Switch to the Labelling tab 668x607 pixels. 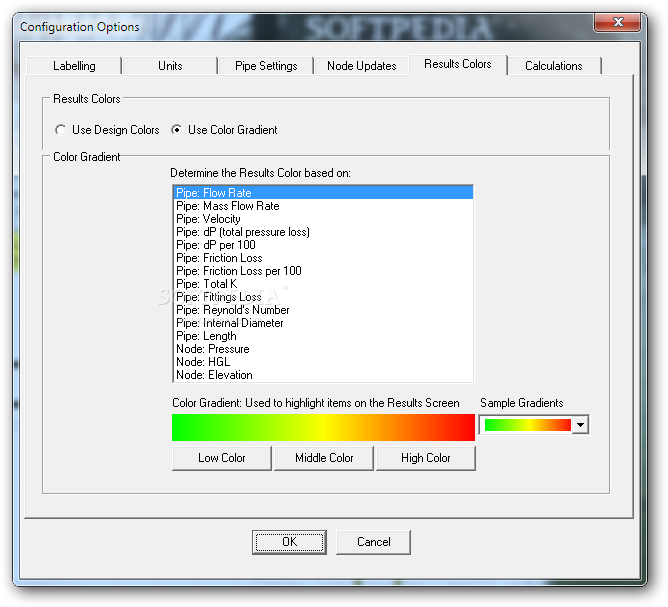click(74, 66)
